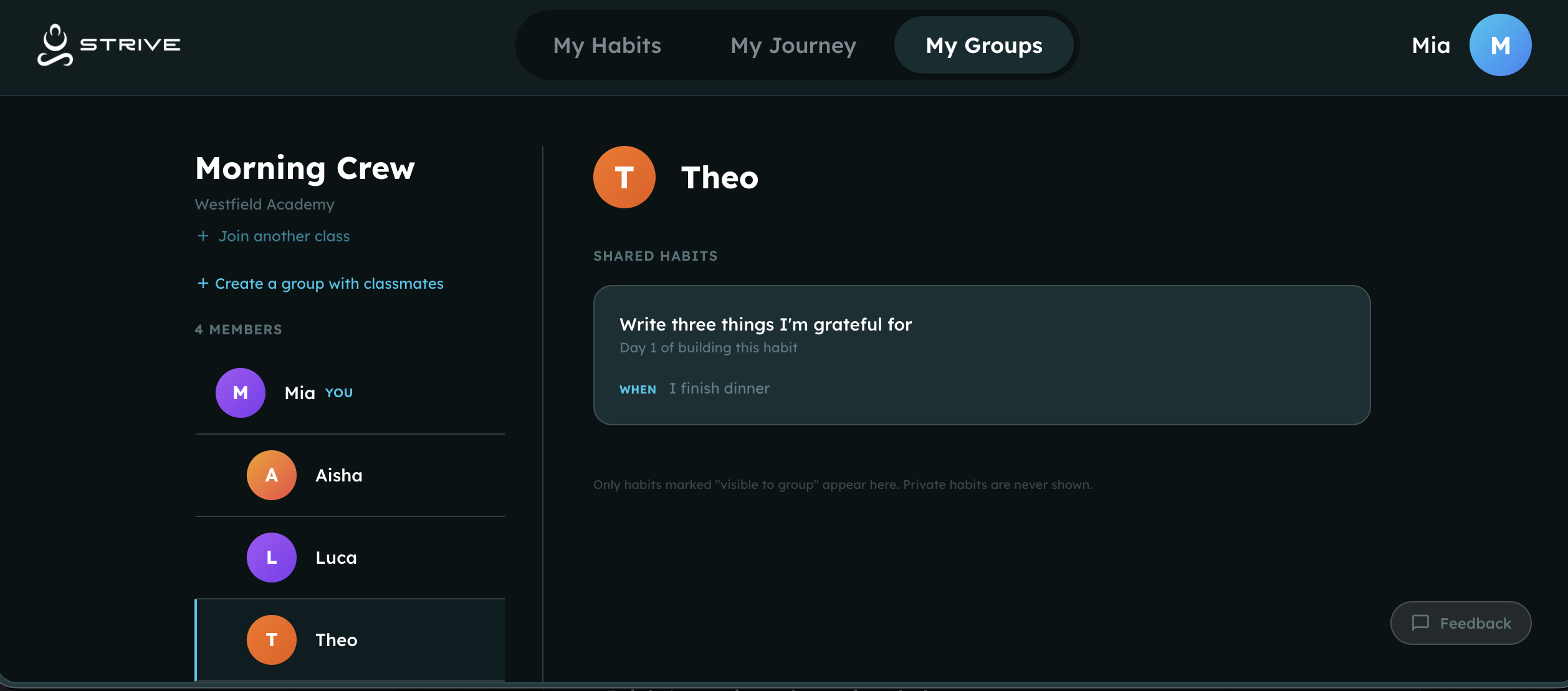Click the Strive logo icon

55,45
